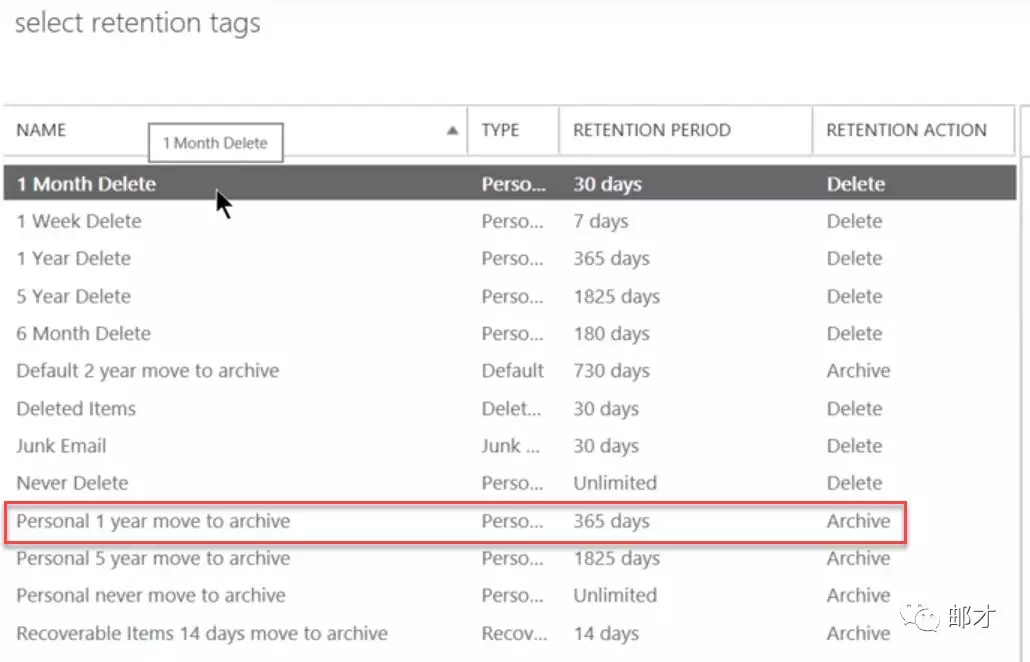Select the 1 Month Delete tag row

tap(87, 184)
